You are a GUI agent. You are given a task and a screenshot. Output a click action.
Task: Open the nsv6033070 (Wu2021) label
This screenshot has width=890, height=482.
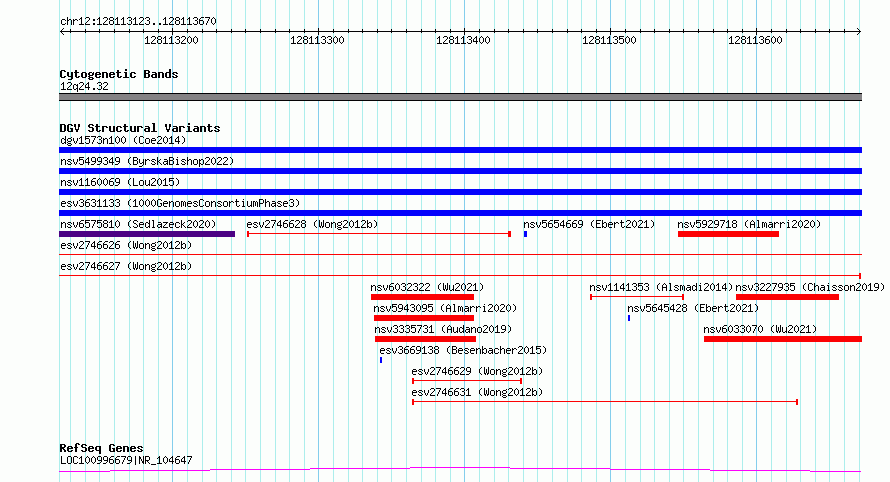click(760, 329)
